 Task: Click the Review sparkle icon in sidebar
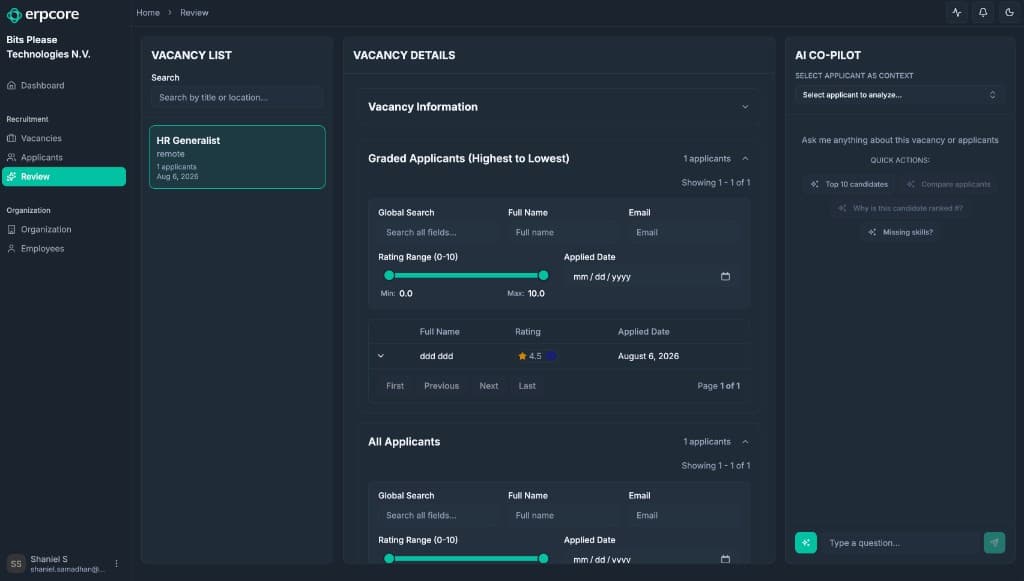[x=11, y=176]
